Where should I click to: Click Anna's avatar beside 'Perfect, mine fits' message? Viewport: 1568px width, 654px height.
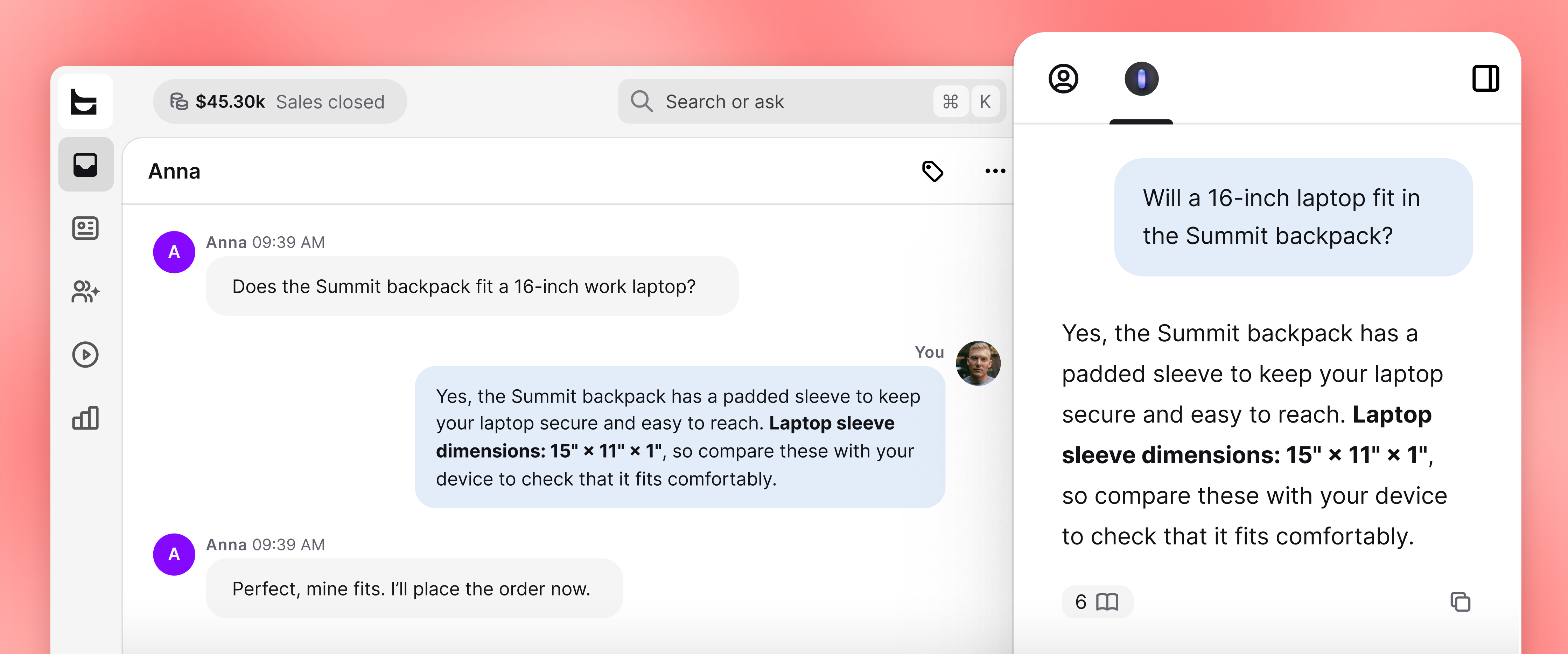[174, 554]
